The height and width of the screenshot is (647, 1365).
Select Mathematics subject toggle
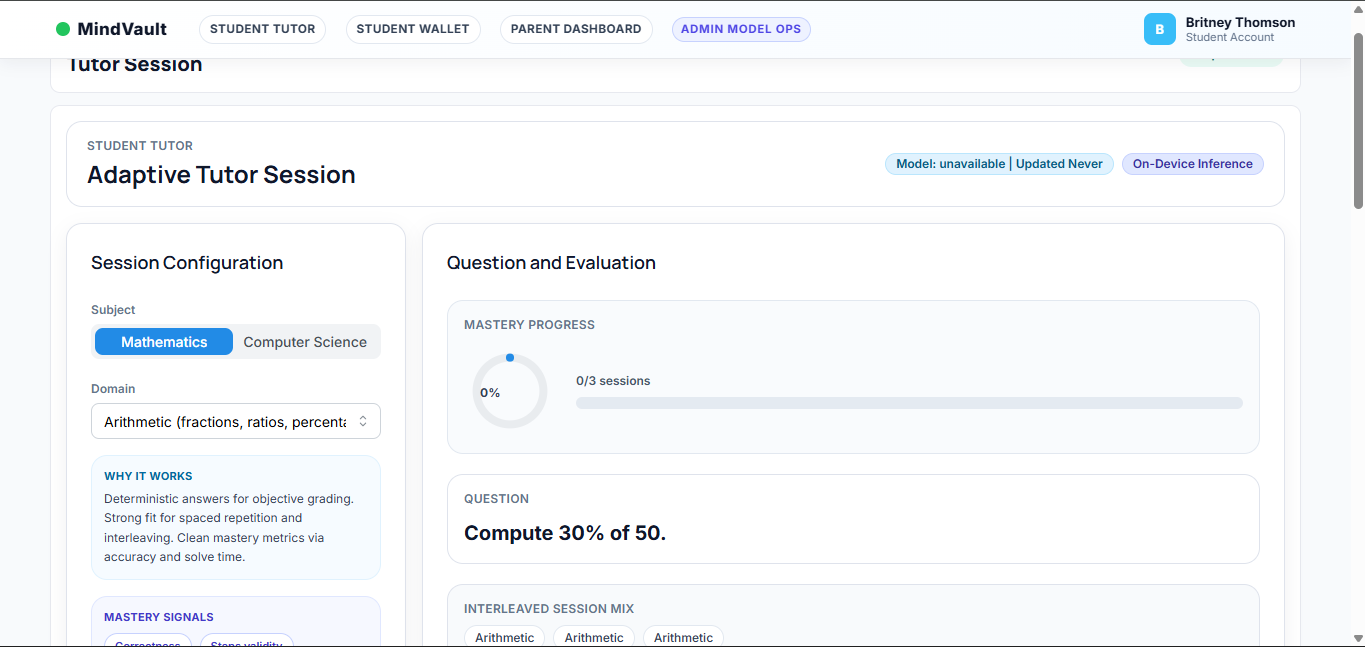tap(164, 342)
